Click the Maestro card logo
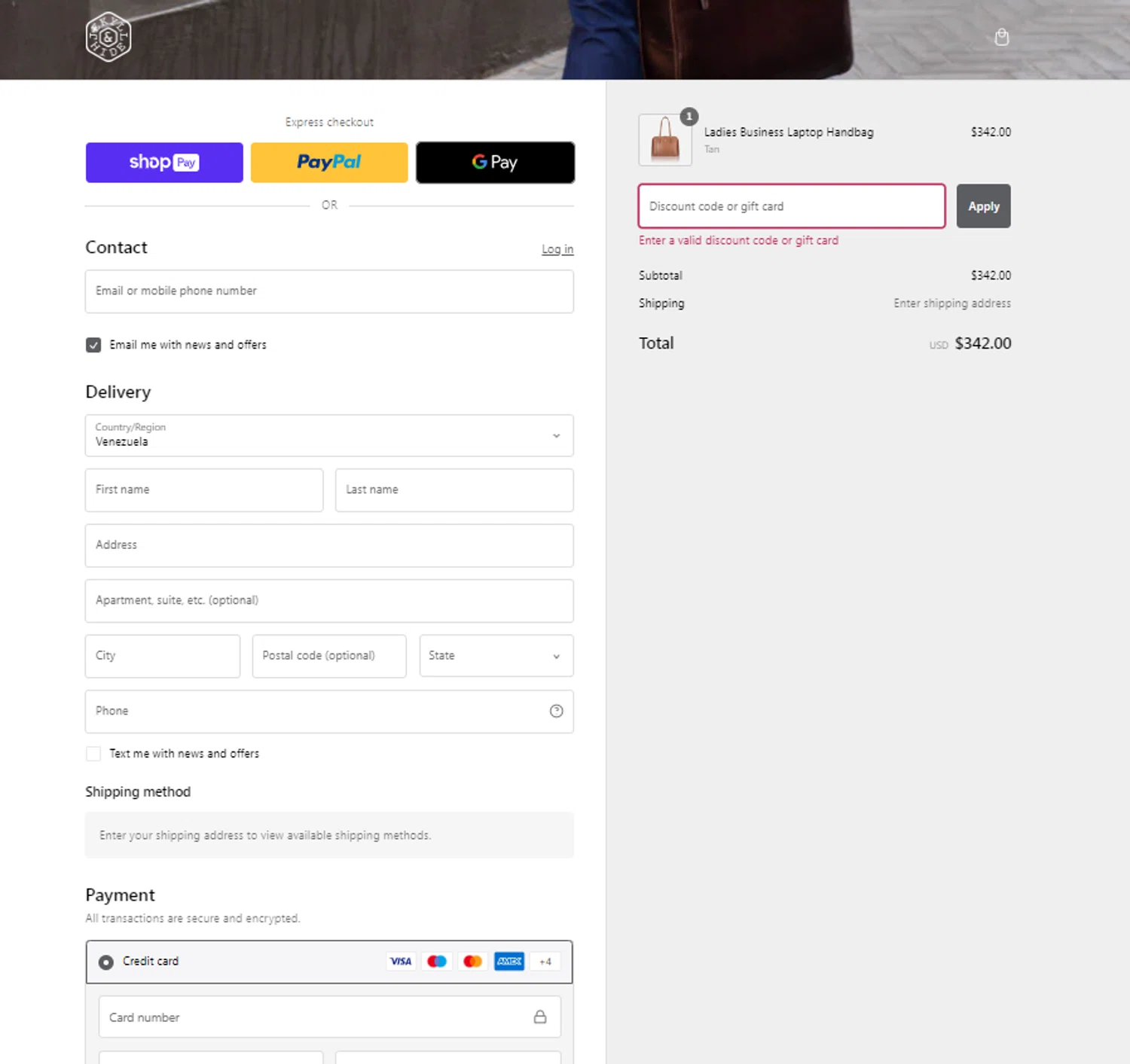1130x1064 pixels. [x=437, y=961]
